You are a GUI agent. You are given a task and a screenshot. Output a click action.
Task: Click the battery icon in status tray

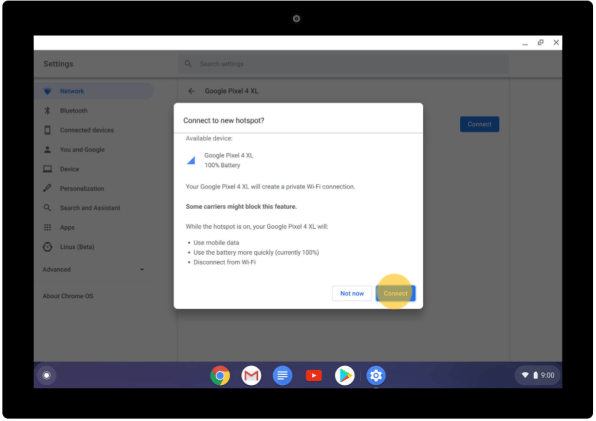536,375
